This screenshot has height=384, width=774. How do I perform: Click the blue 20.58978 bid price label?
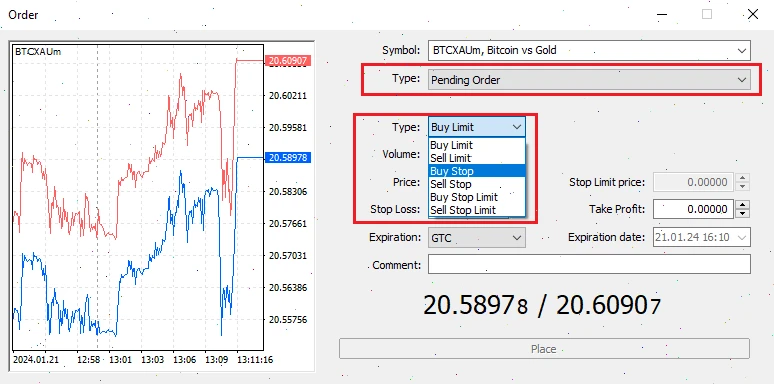point(288,157)
